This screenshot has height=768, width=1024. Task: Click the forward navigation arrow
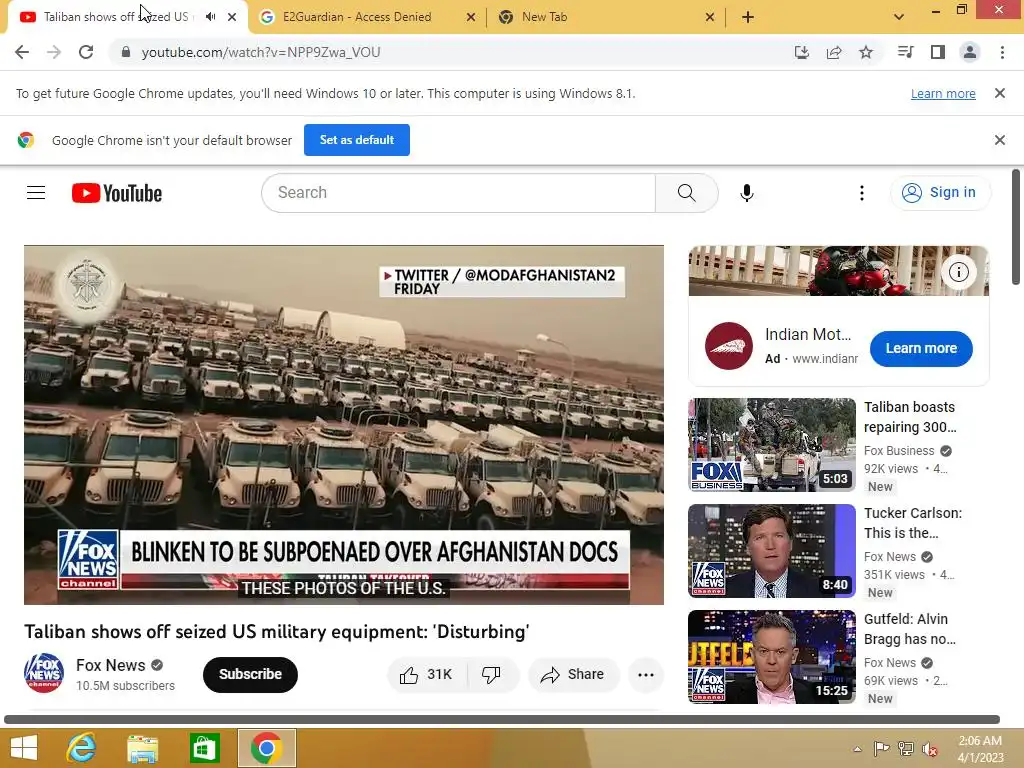(x=54, y=52)
